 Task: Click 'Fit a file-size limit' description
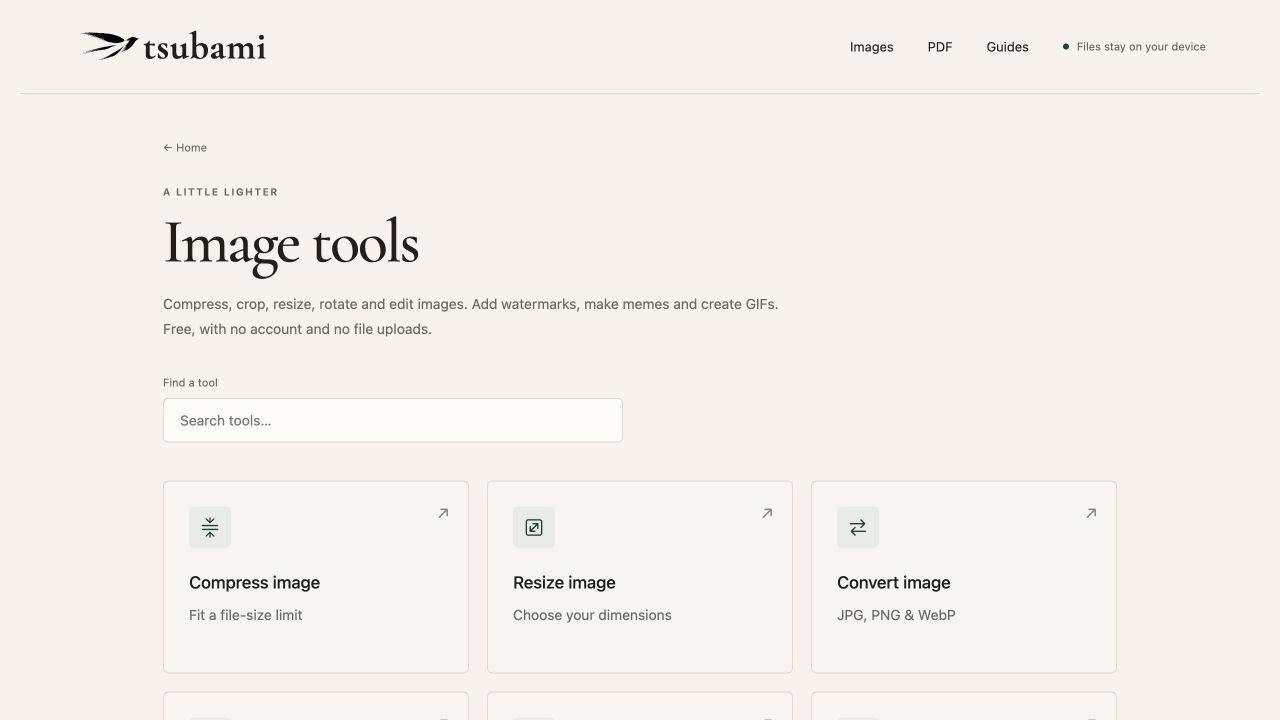click(245, 615)
